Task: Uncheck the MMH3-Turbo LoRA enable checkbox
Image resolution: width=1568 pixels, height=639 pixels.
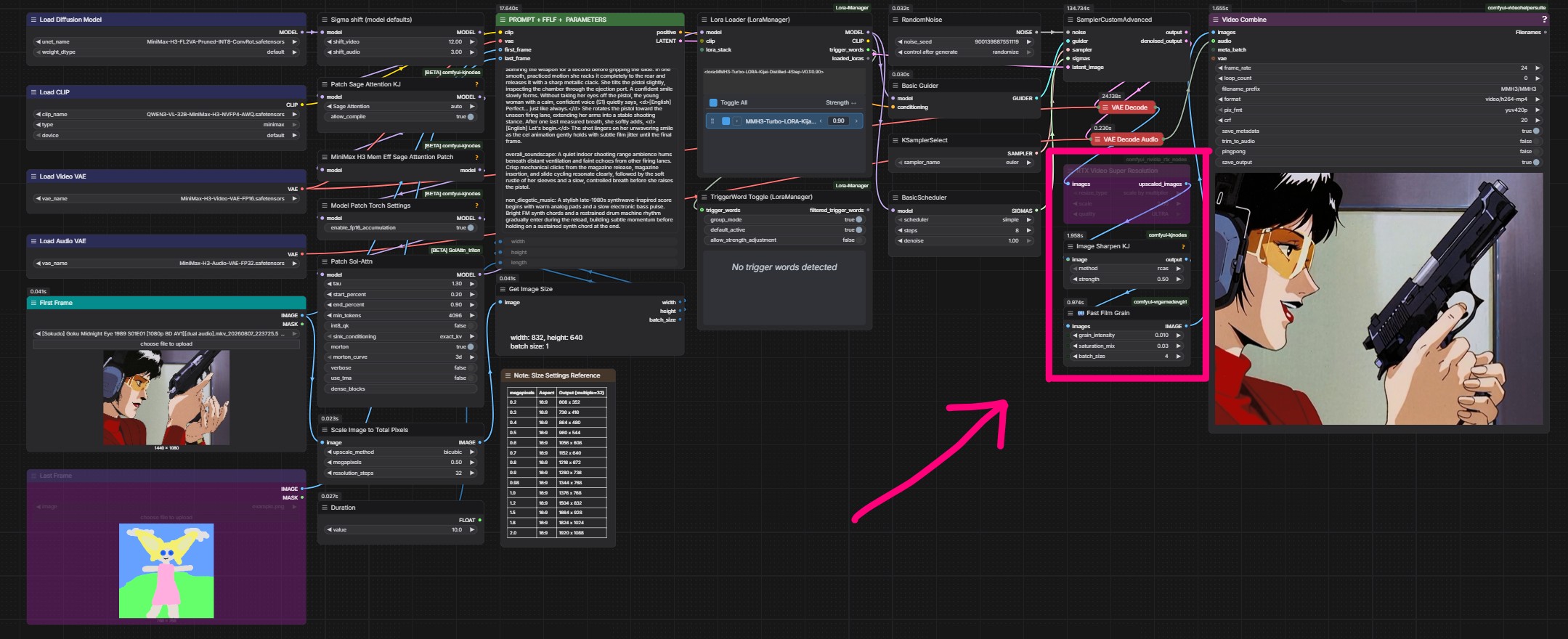Action: click(x=726, y=121)
